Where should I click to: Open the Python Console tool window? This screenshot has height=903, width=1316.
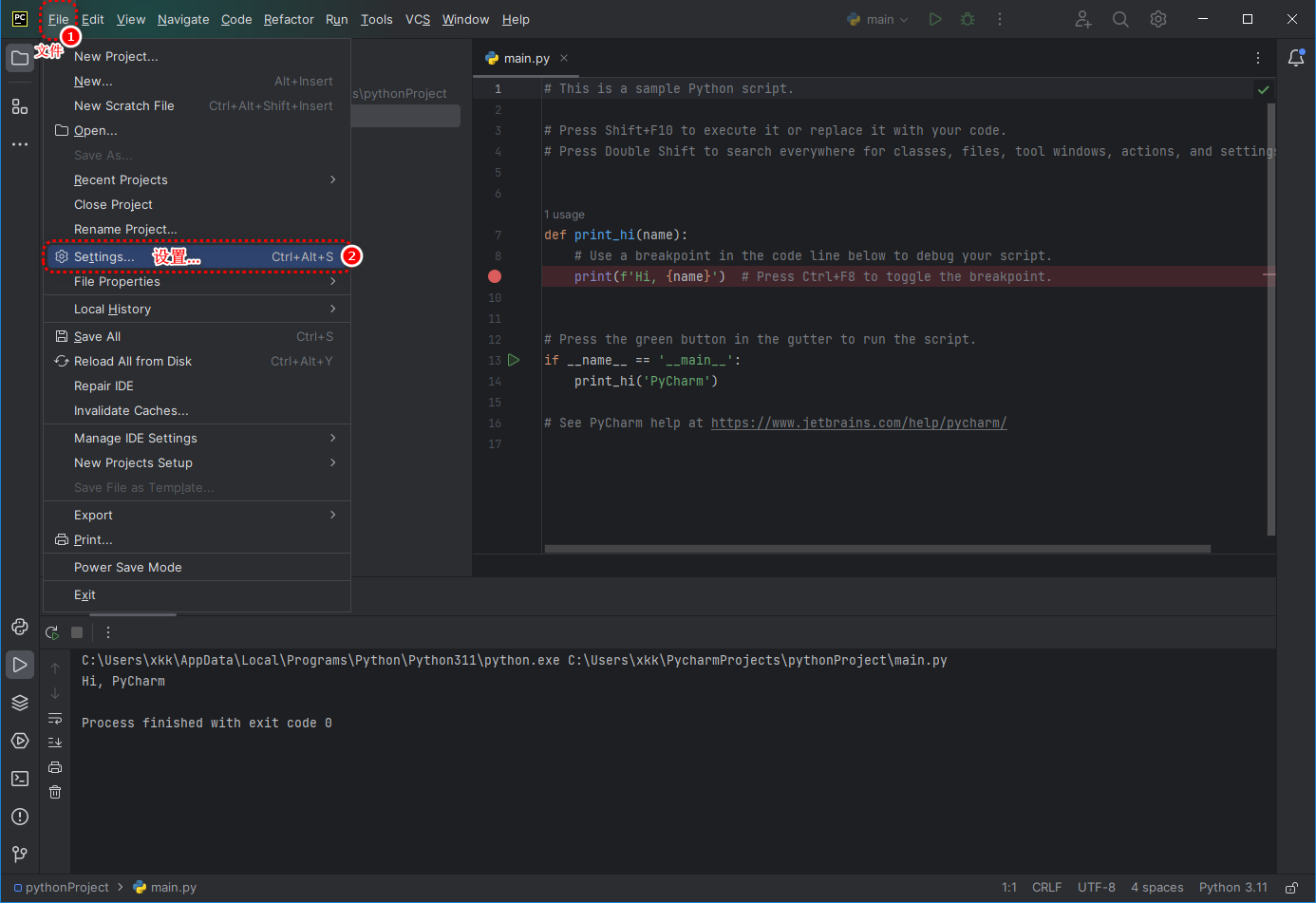tap(20, 627)
